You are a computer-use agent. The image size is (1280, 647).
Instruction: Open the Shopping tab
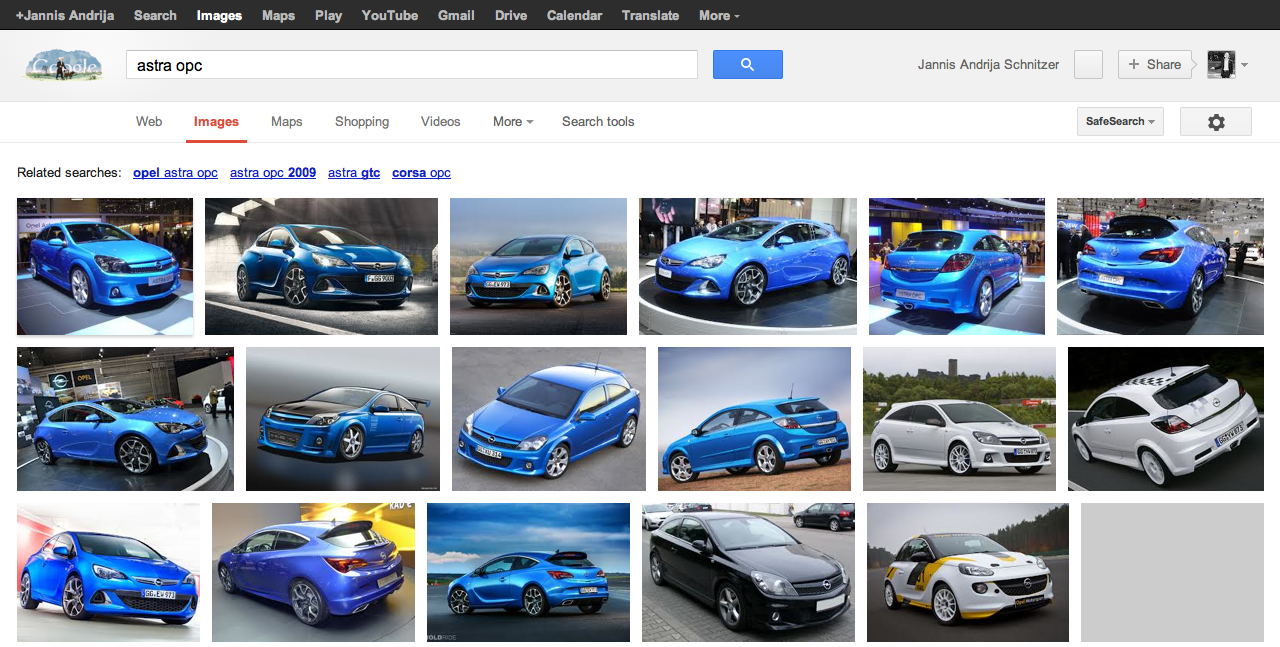coord(362,122)
